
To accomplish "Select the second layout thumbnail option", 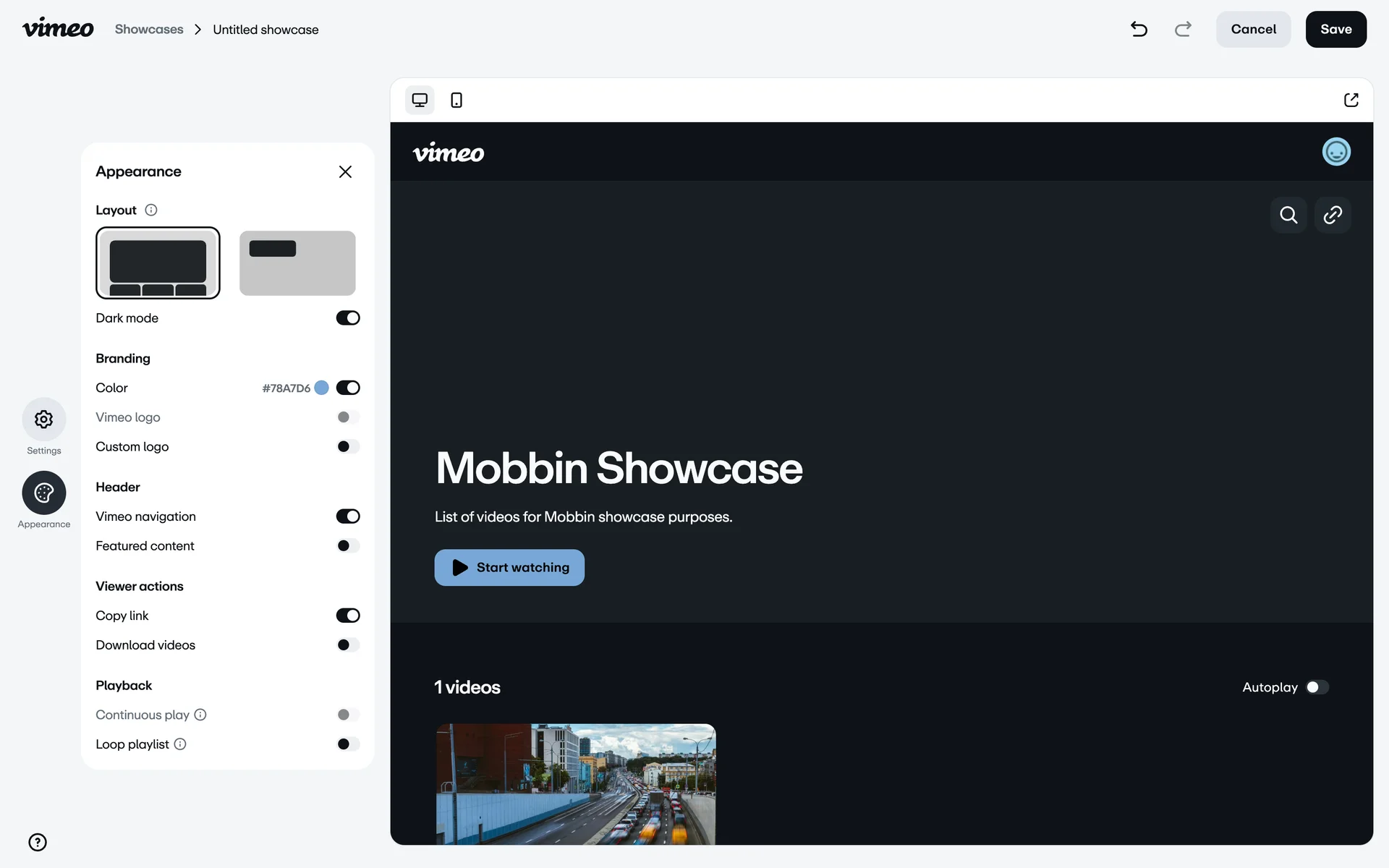I will coord(297,263).
